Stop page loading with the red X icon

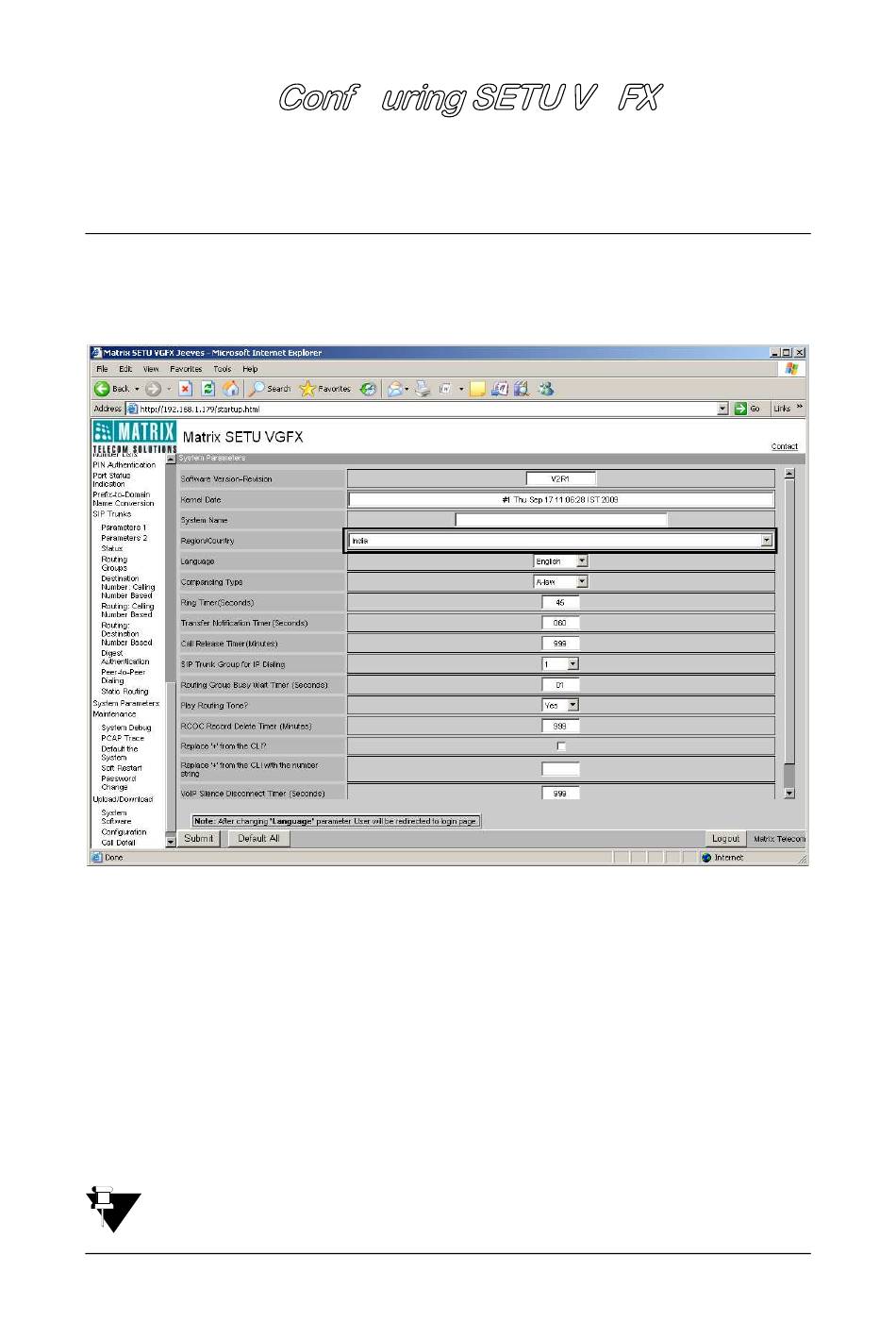pyautogui.click(x=186, y=389)
